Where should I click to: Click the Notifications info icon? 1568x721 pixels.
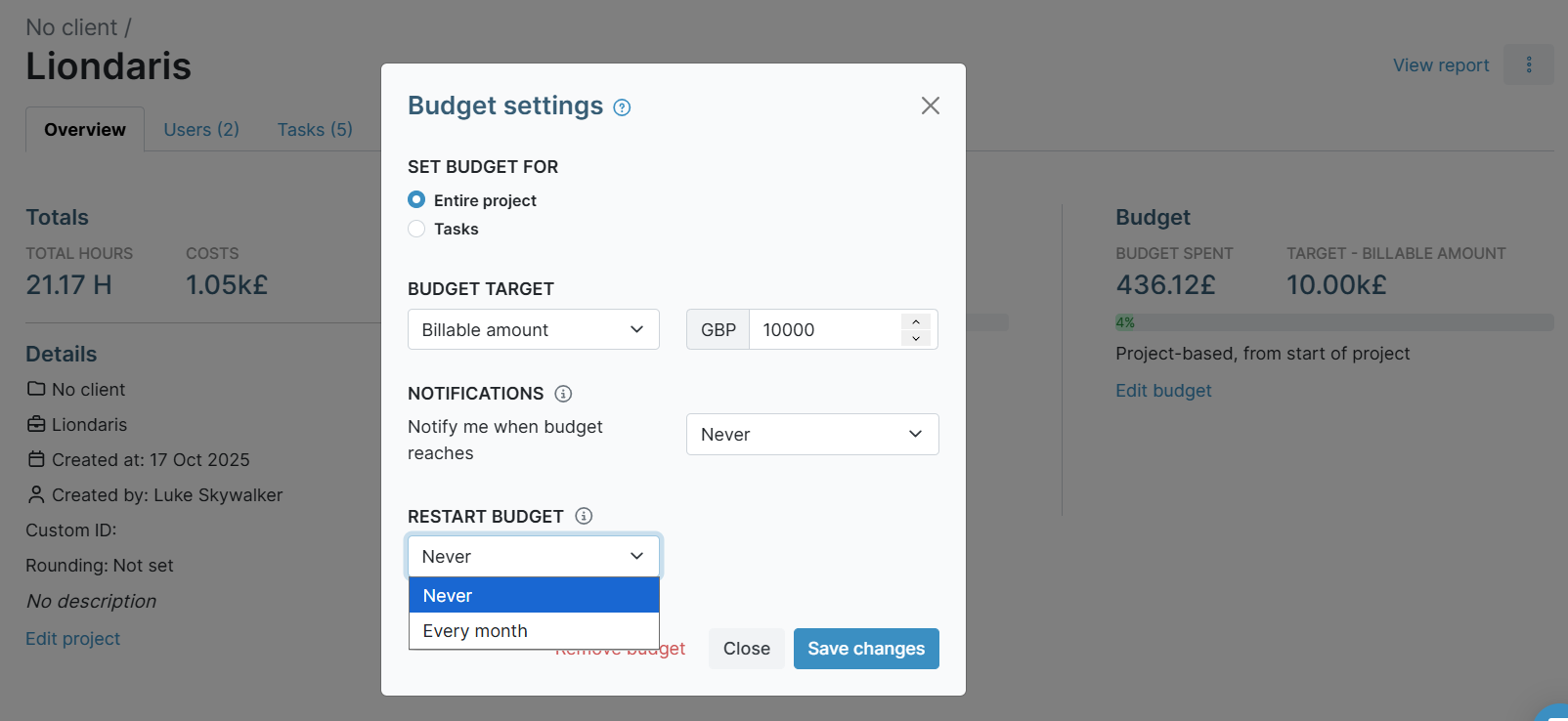[x=563, y=394]
